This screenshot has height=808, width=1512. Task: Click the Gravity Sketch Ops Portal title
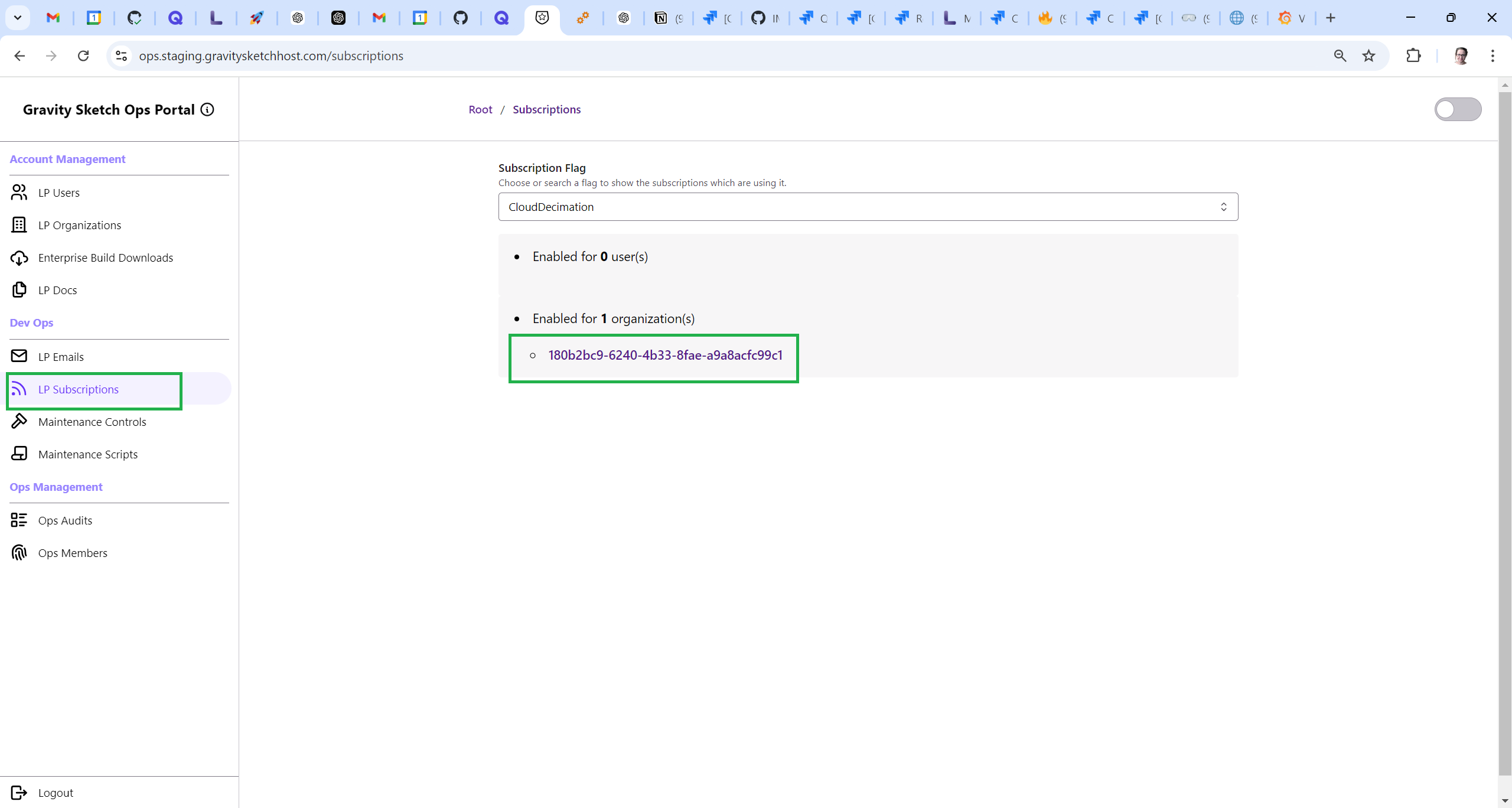(x=109, y=110)
